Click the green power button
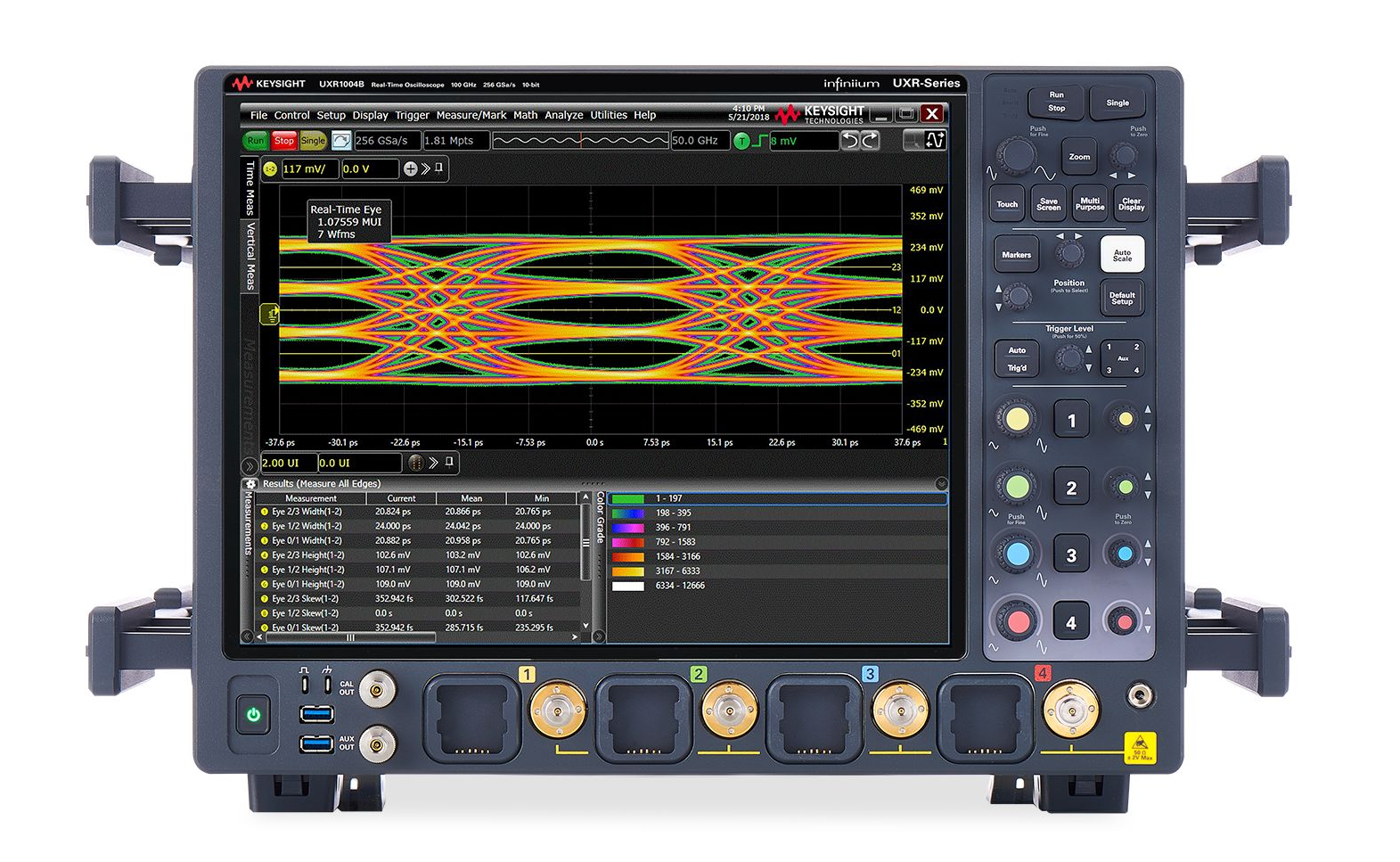Screen dimensions: 1400x862 point(254,715)
